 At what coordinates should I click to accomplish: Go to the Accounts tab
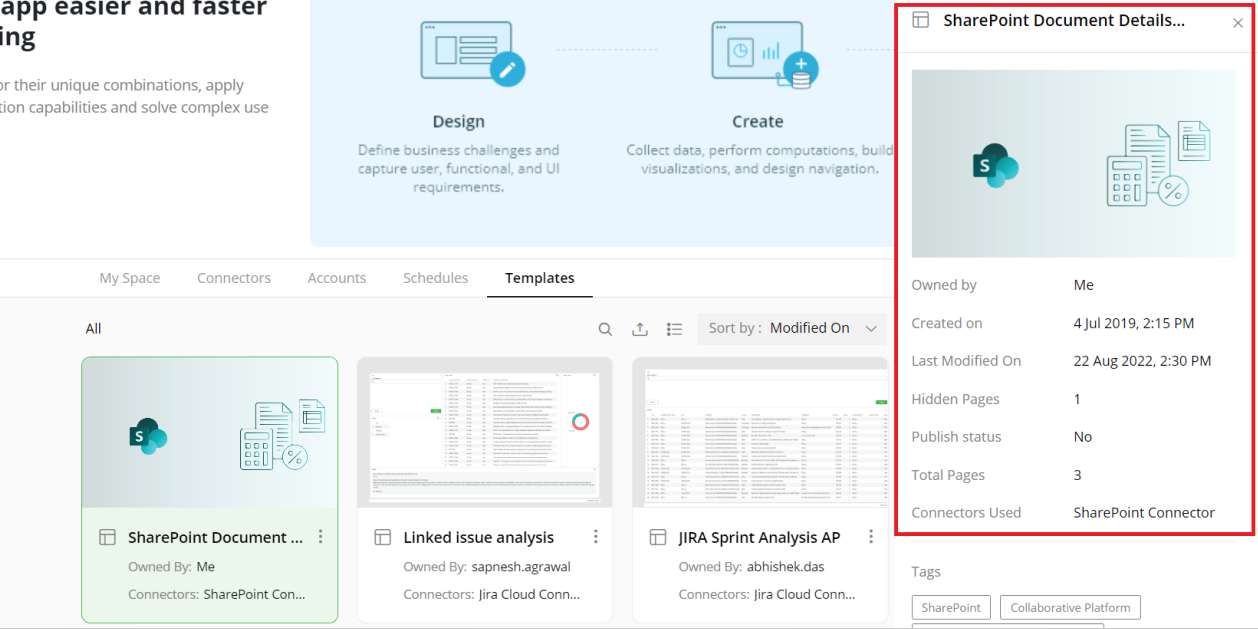coord(337,278)
